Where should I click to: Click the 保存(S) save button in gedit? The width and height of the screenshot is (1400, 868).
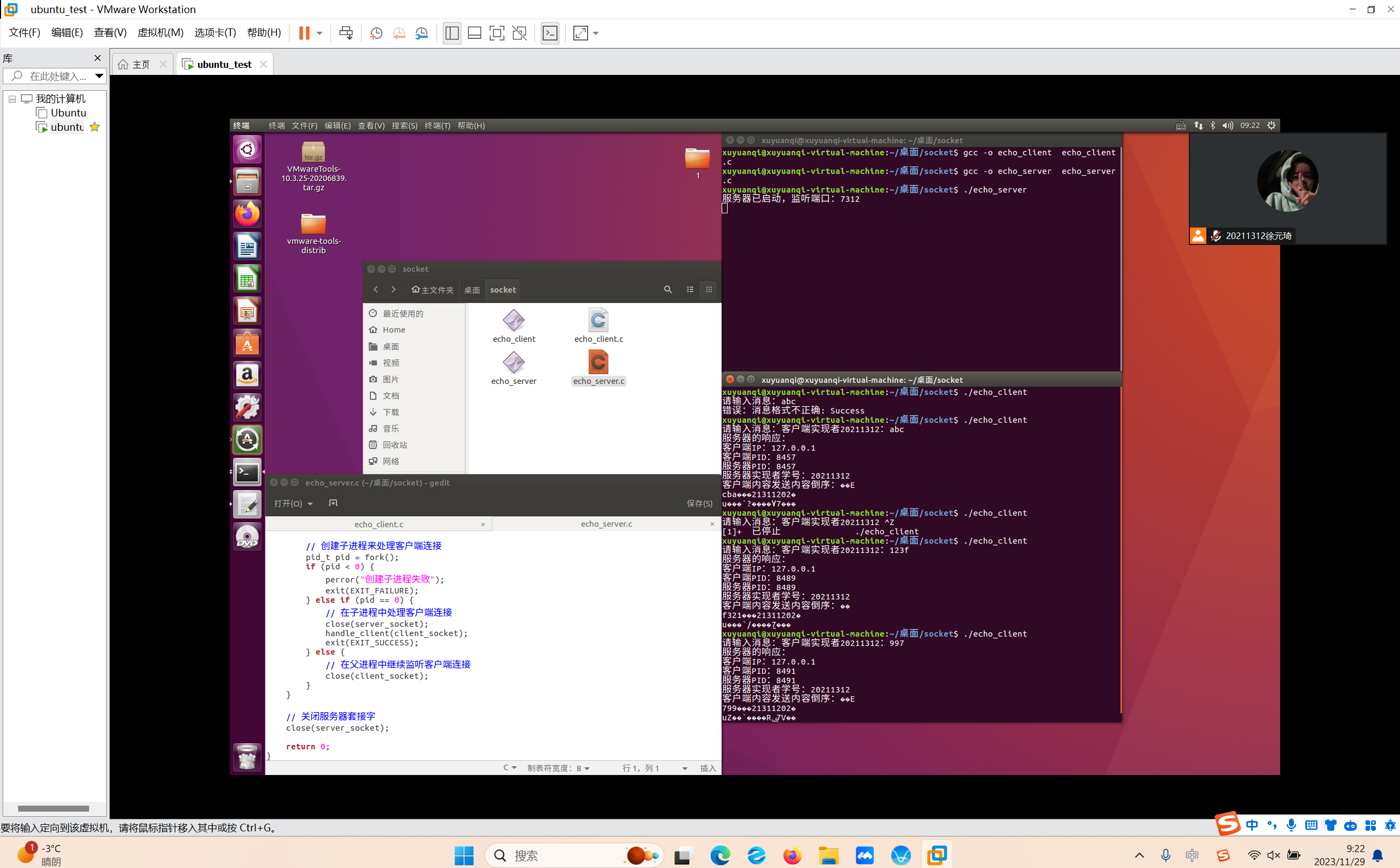pyautogui.click(x=699, y=504)
